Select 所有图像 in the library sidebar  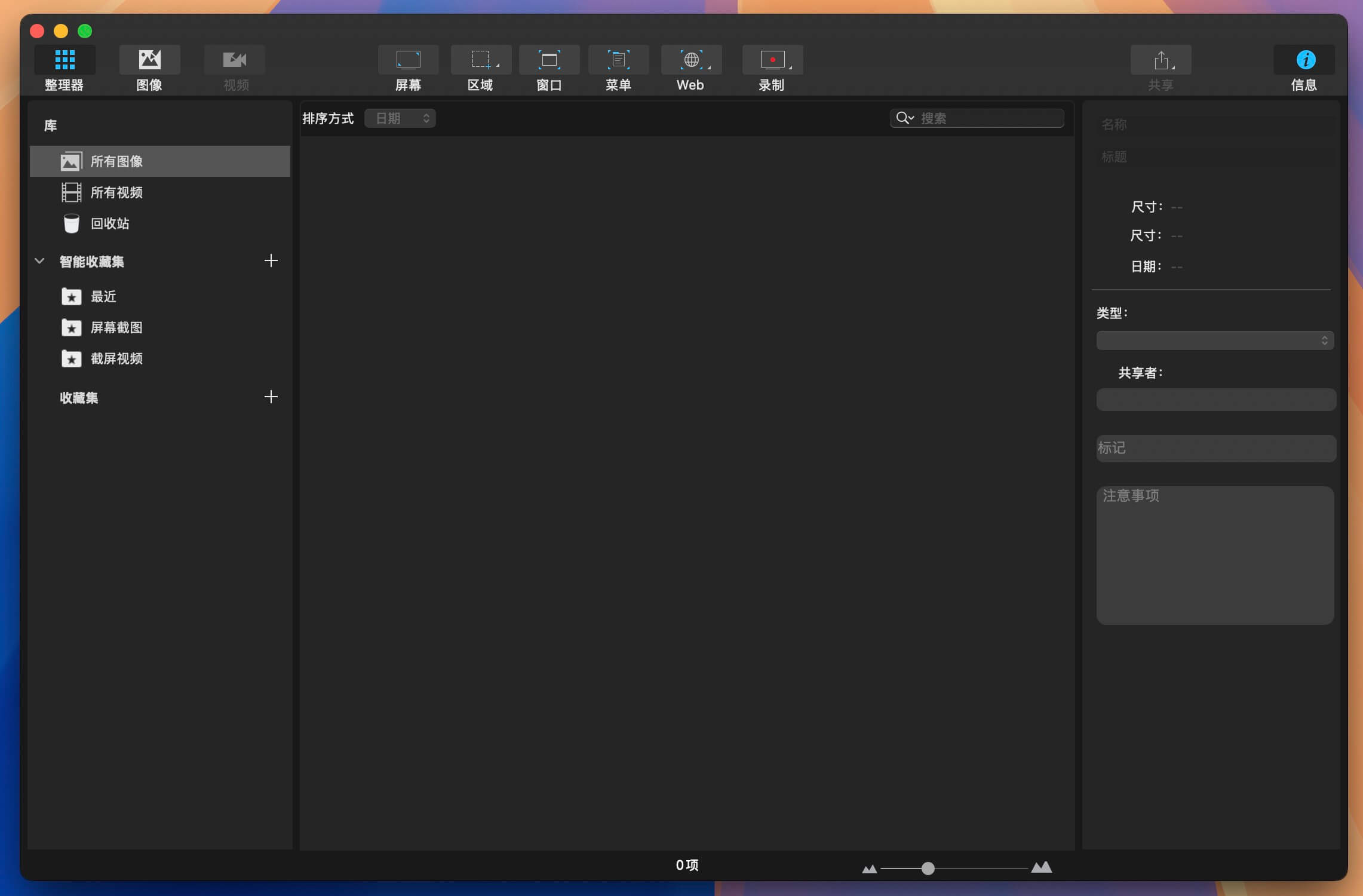(160, 161)
